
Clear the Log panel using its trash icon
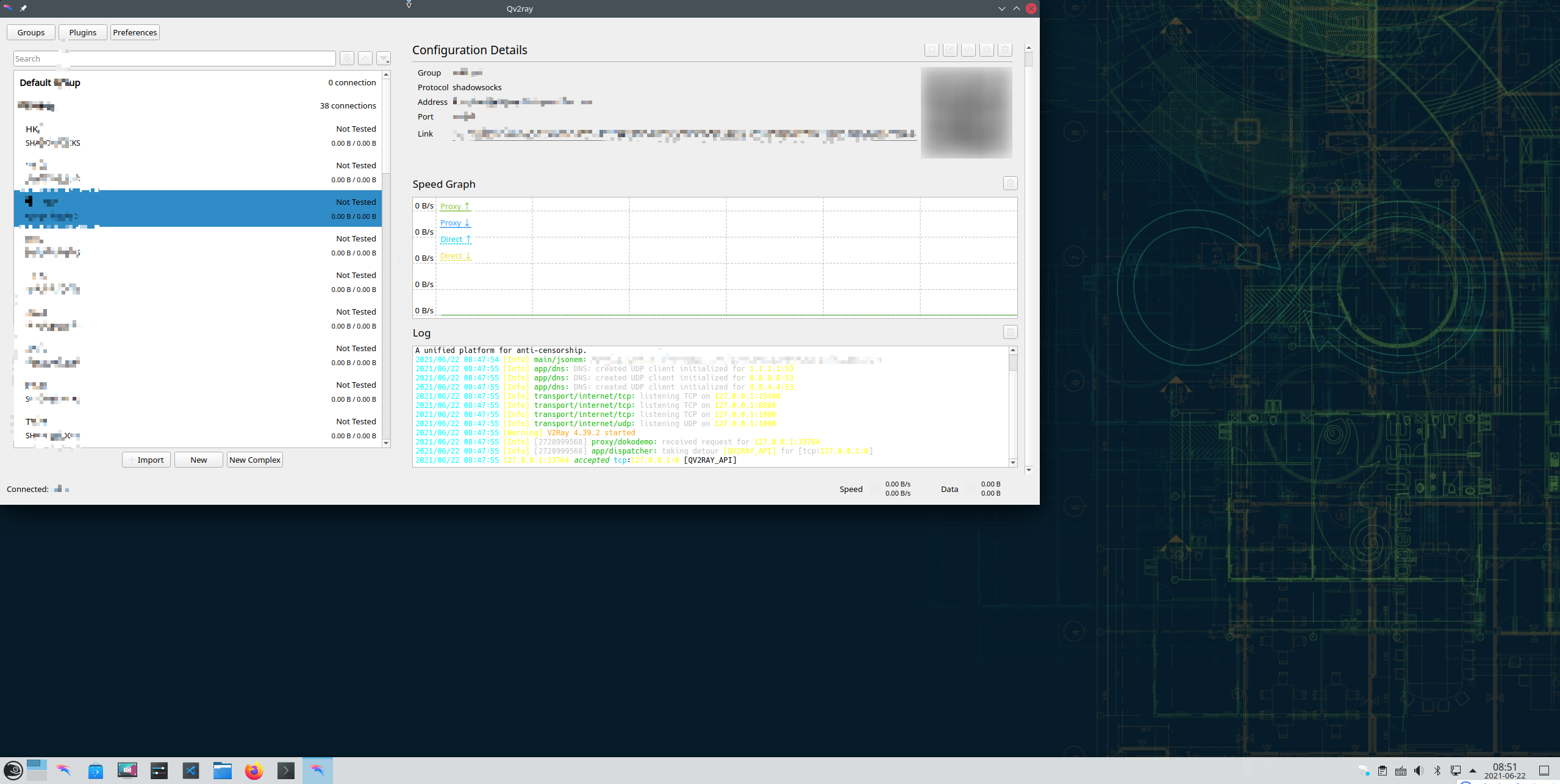[x=1010, y=332]
